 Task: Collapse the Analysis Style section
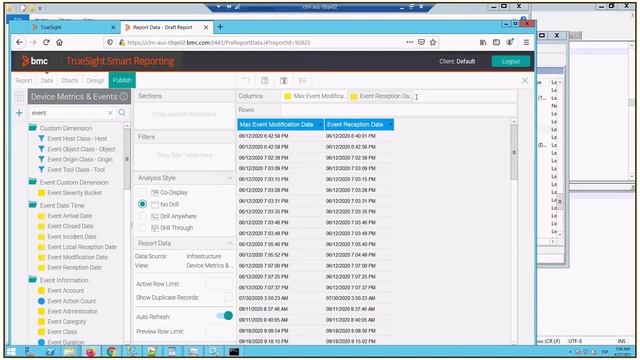229,178
